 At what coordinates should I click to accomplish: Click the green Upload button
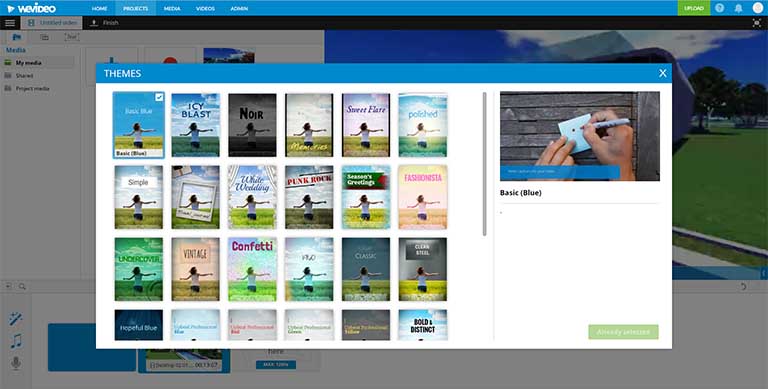tap(694, 8)
